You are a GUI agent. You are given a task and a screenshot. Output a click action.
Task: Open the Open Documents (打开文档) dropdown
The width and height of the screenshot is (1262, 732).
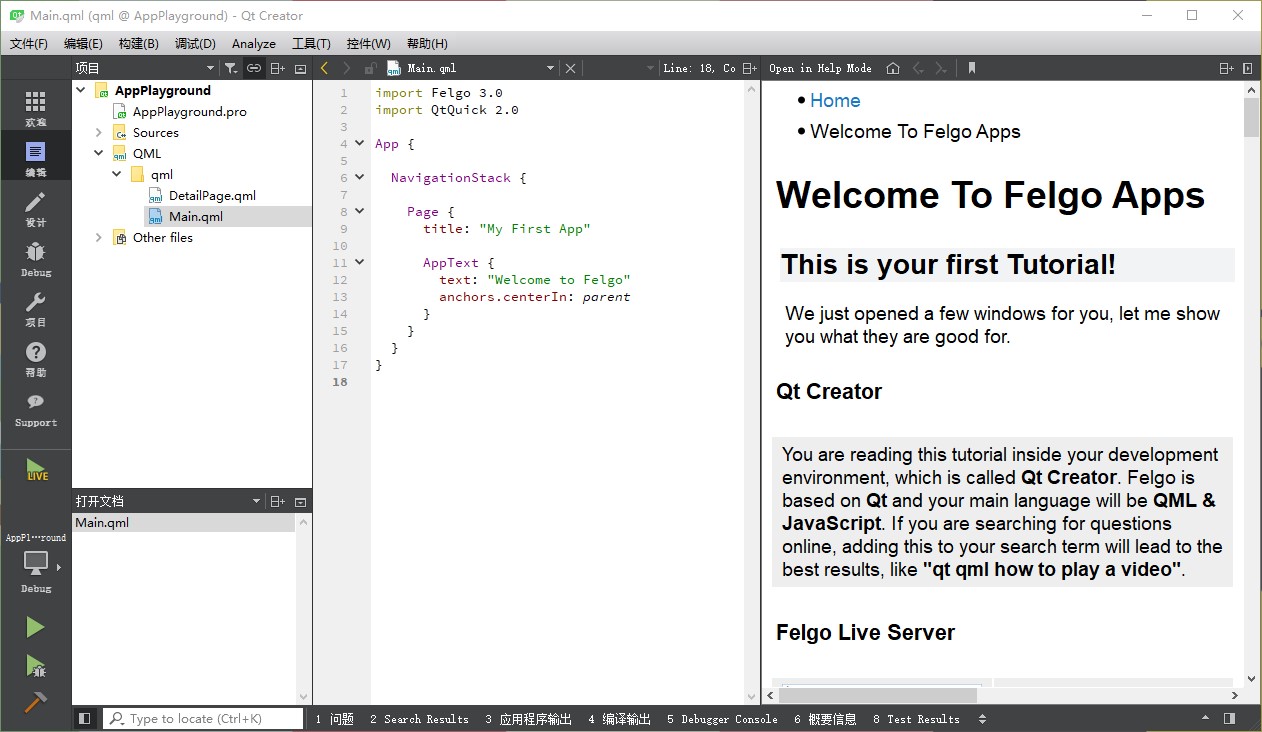168,501
